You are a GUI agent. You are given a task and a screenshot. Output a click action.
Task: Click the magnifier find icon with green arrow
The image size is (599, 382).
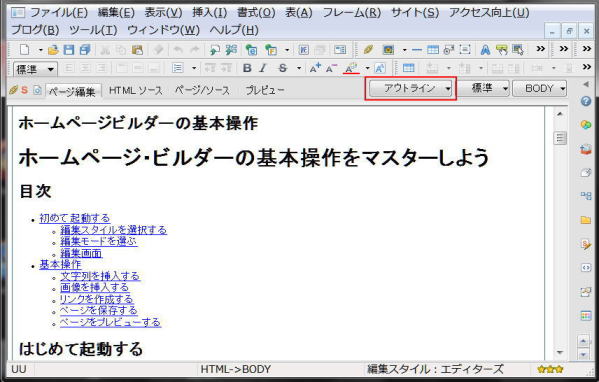pos(215,50)
